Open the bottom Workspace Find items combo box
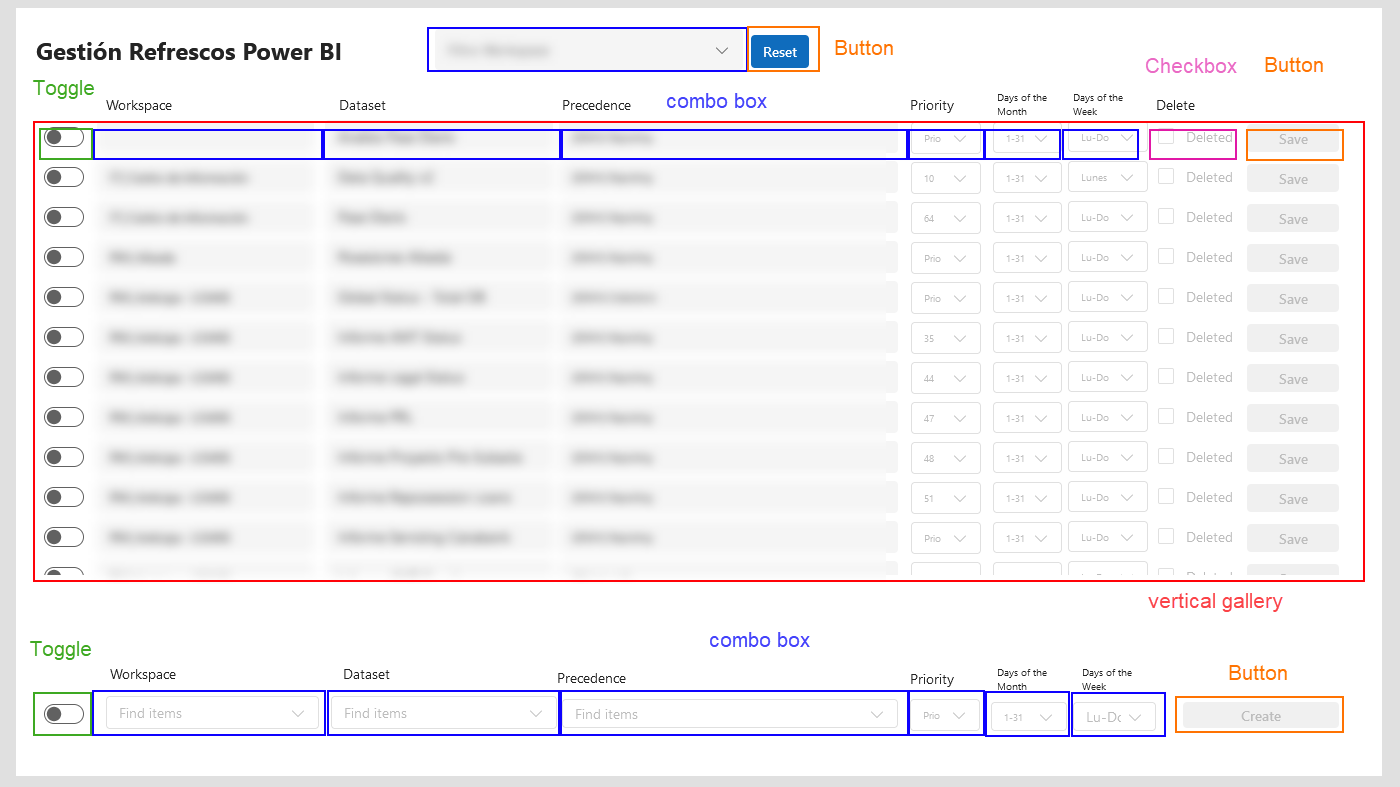Viewport: 1400px width, 787px height. [x=212, y=713]
